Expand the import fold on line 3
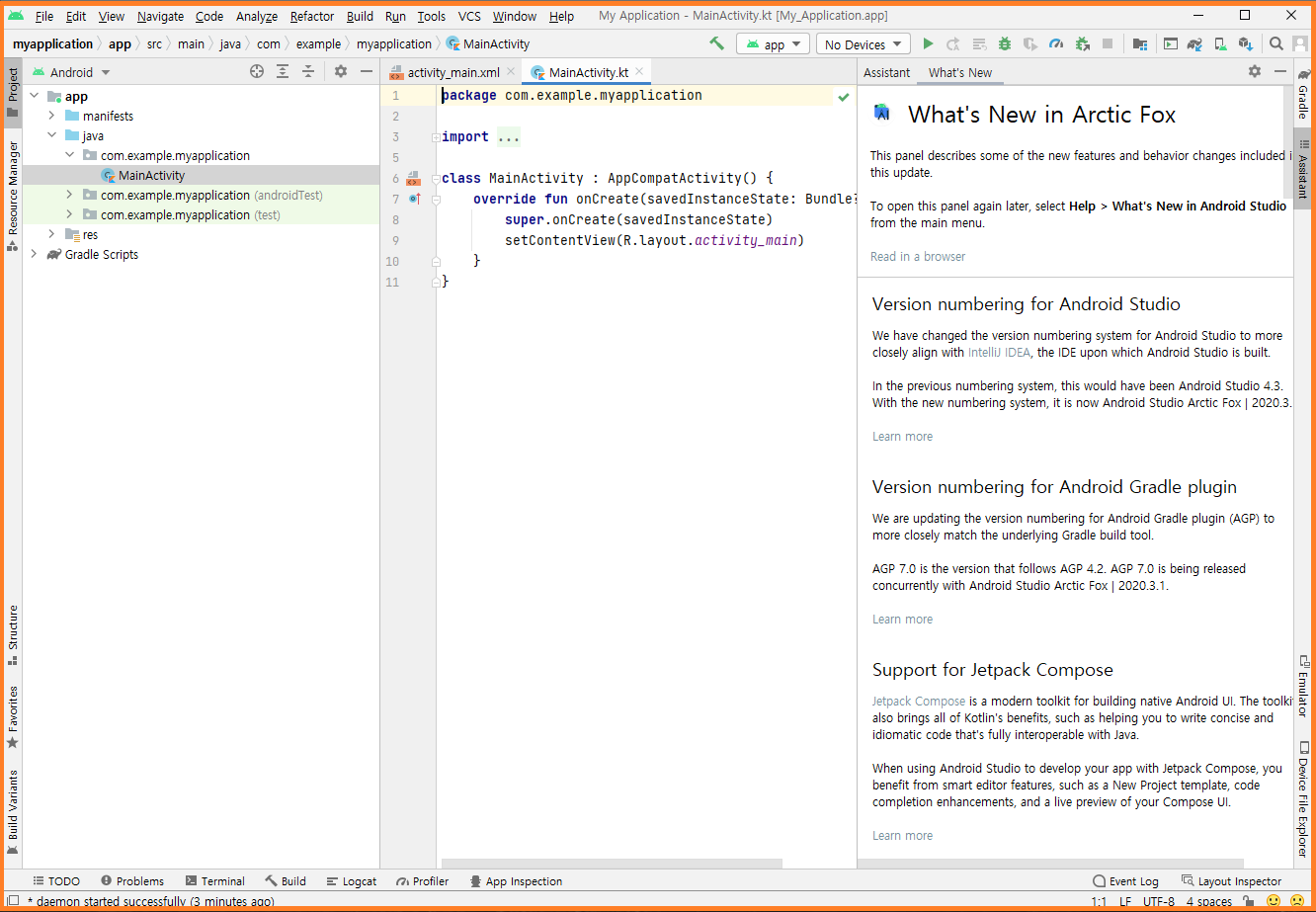This screenshot has height=912, width=1316. pos(436,137)
